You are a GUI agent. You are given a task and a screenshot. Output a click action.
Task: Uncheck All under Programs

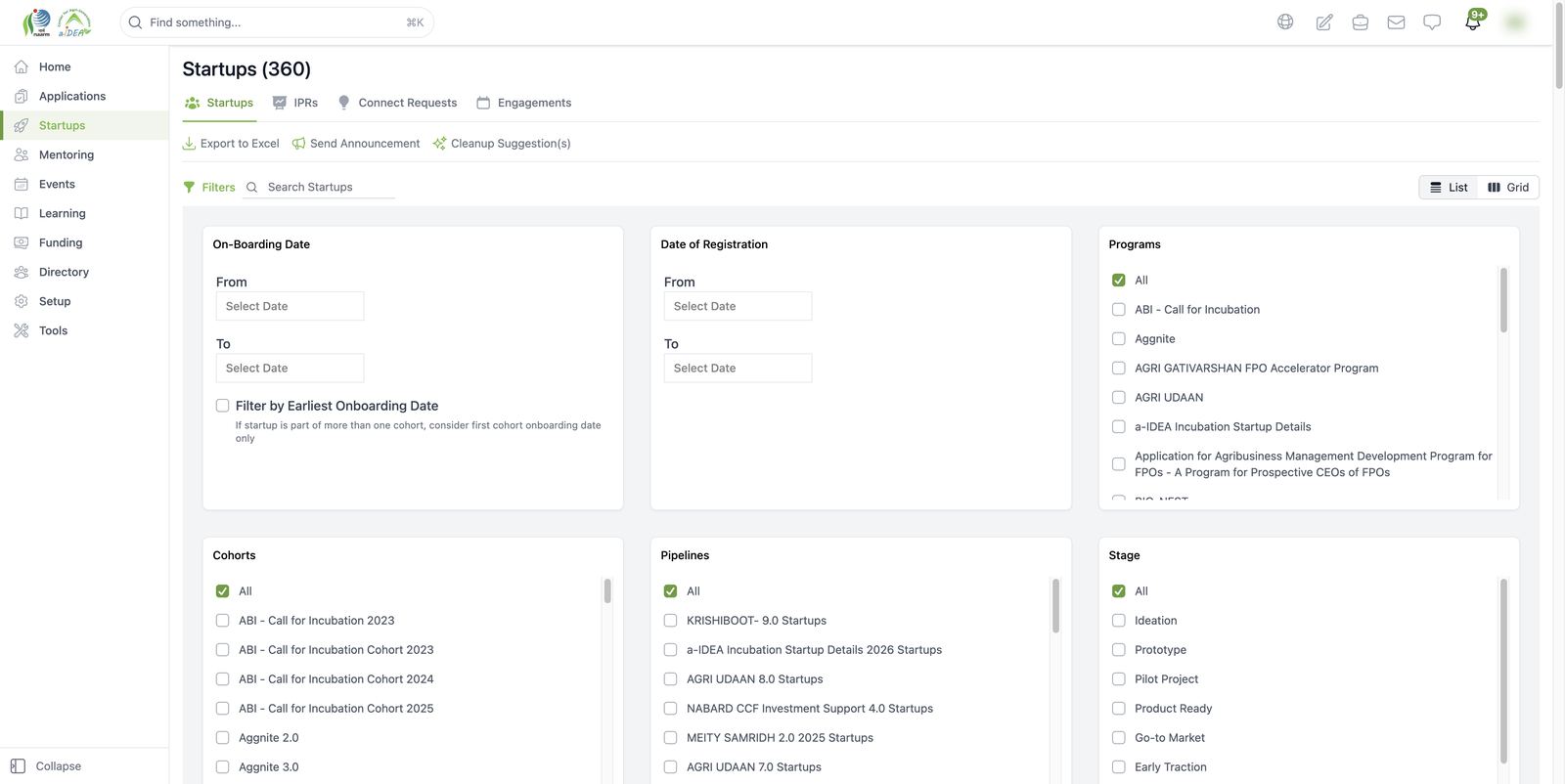coord(1118,281)
